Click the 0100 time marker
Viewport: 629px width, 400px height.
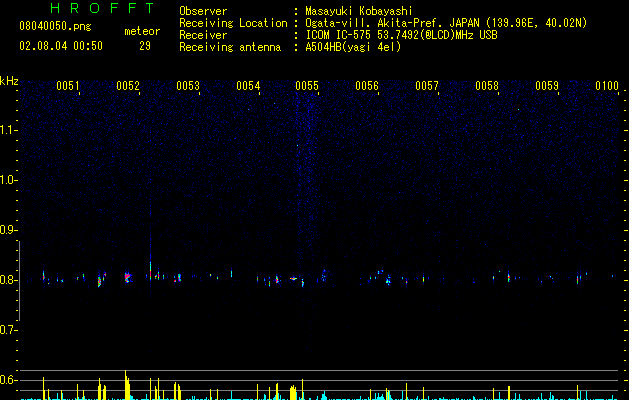click(x=607, y=86)
